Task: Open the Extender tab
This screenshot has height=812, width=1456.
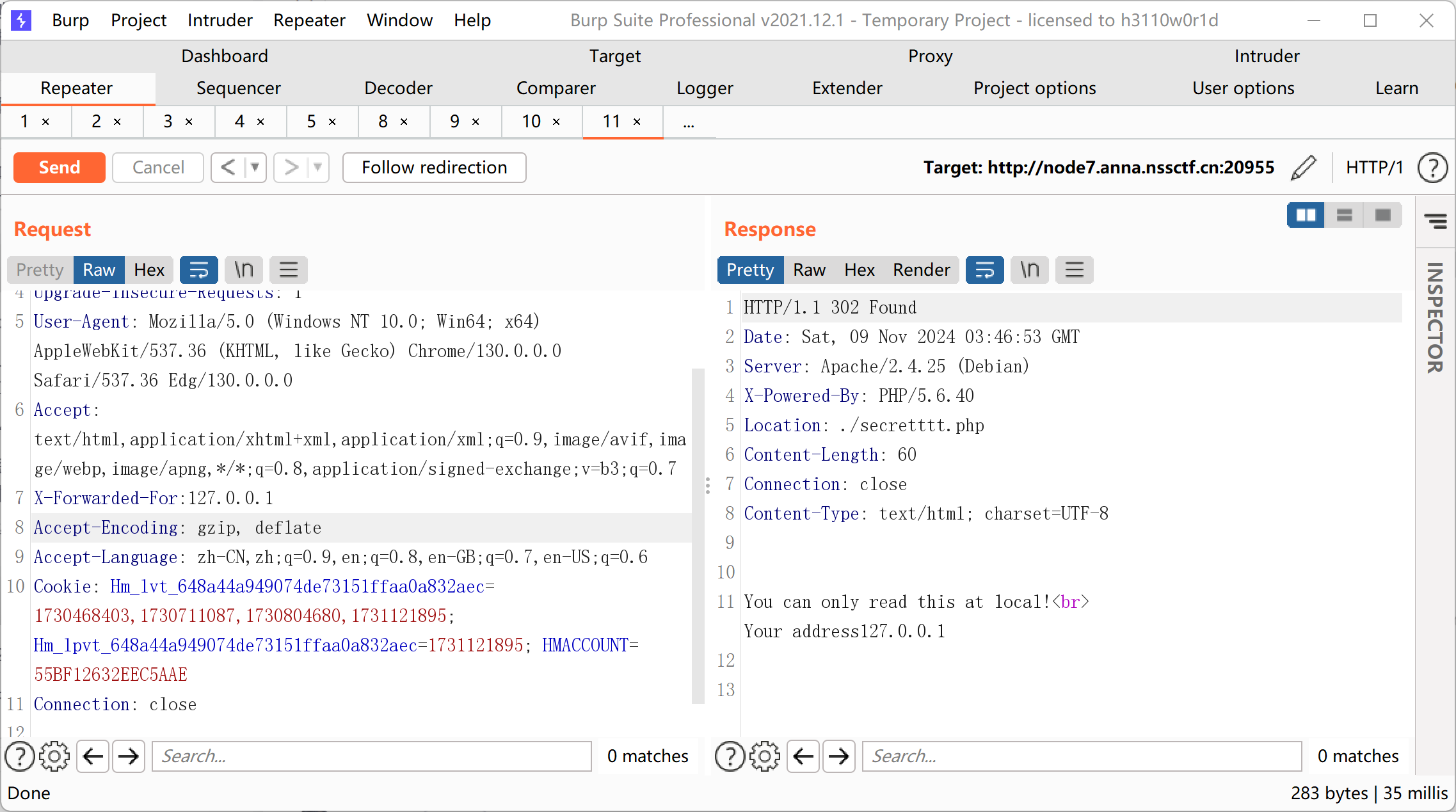Action: pos(847,88)
